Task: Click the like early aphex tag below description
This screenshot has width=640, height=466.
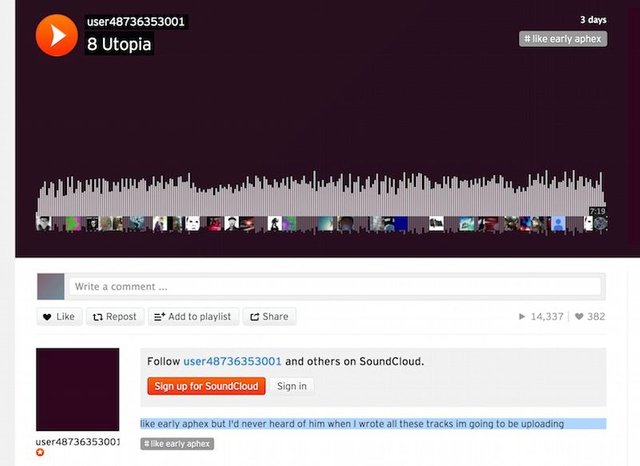Action: (177, 444)
